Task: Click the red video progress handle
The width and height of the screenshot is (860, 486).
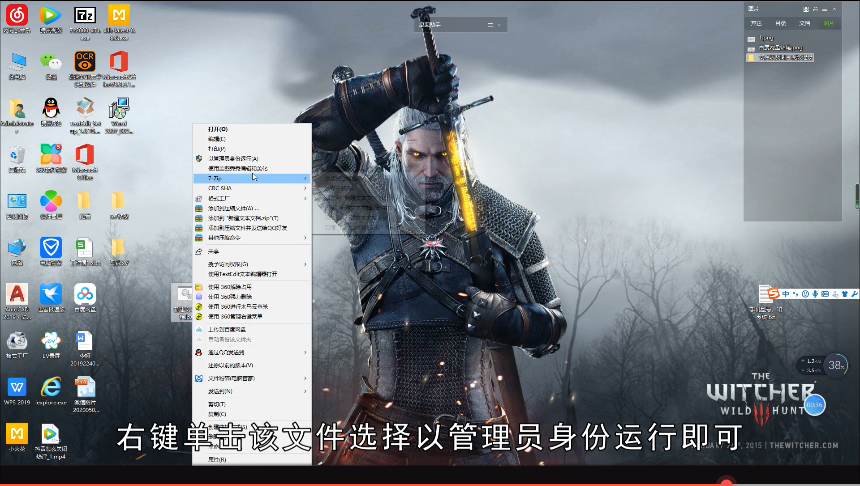Action: pyautogui.click(x=726, y=483)
